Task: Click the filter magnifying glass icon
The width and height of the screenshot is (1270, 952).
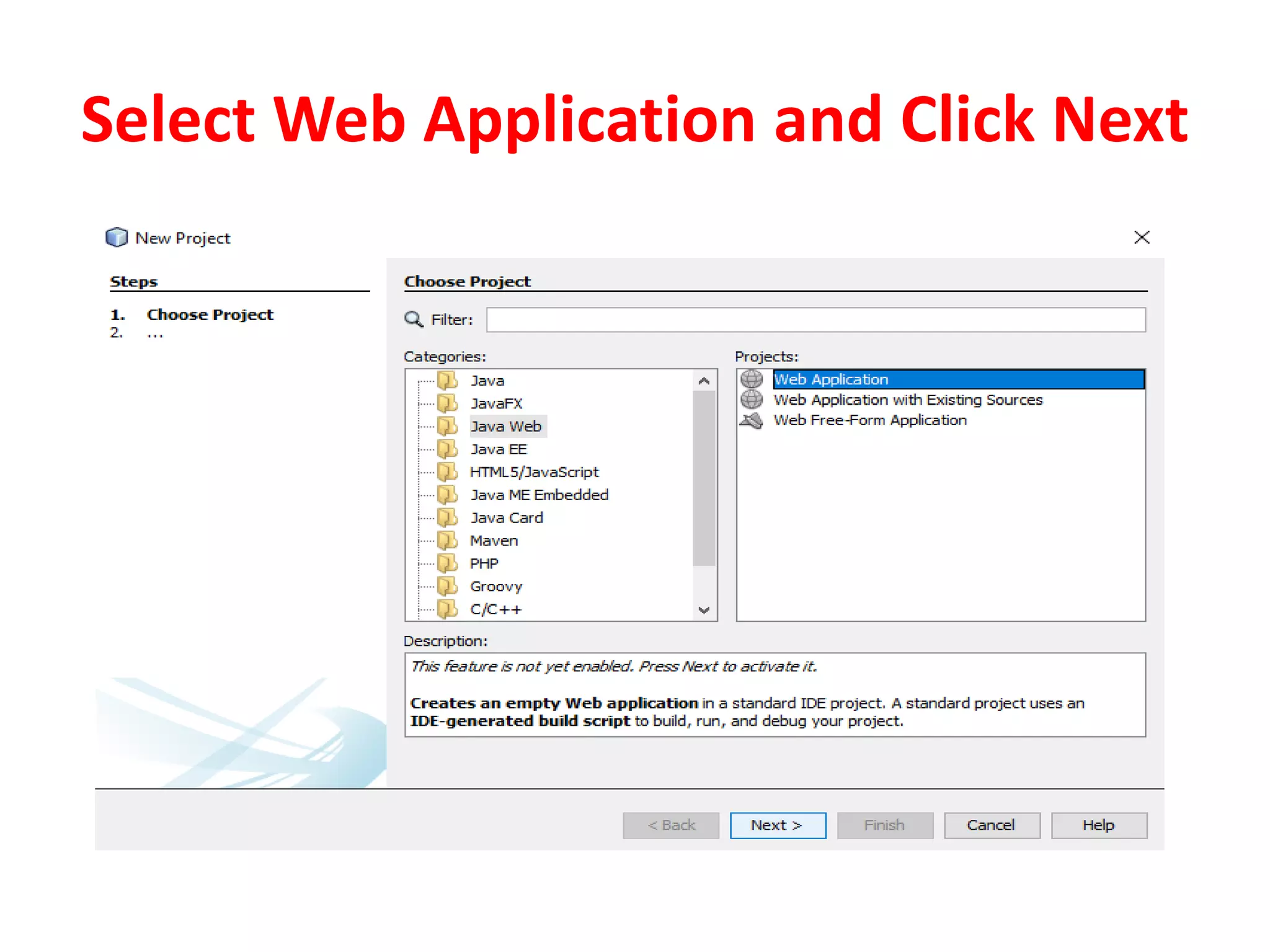Action: [413, 319]
